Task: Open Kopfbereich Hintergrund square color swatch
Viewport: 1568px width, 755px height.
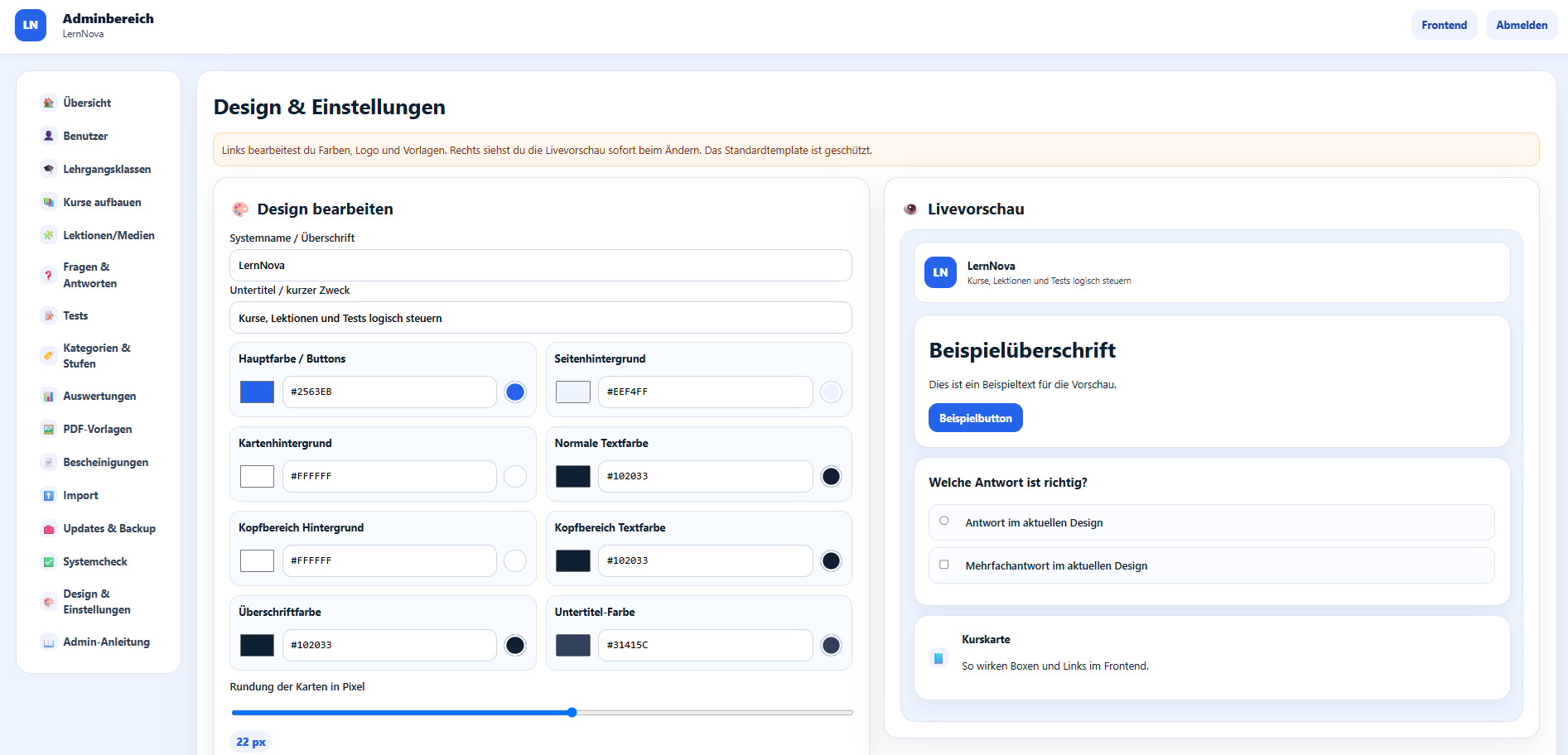Action: click(x=257, y=560)
